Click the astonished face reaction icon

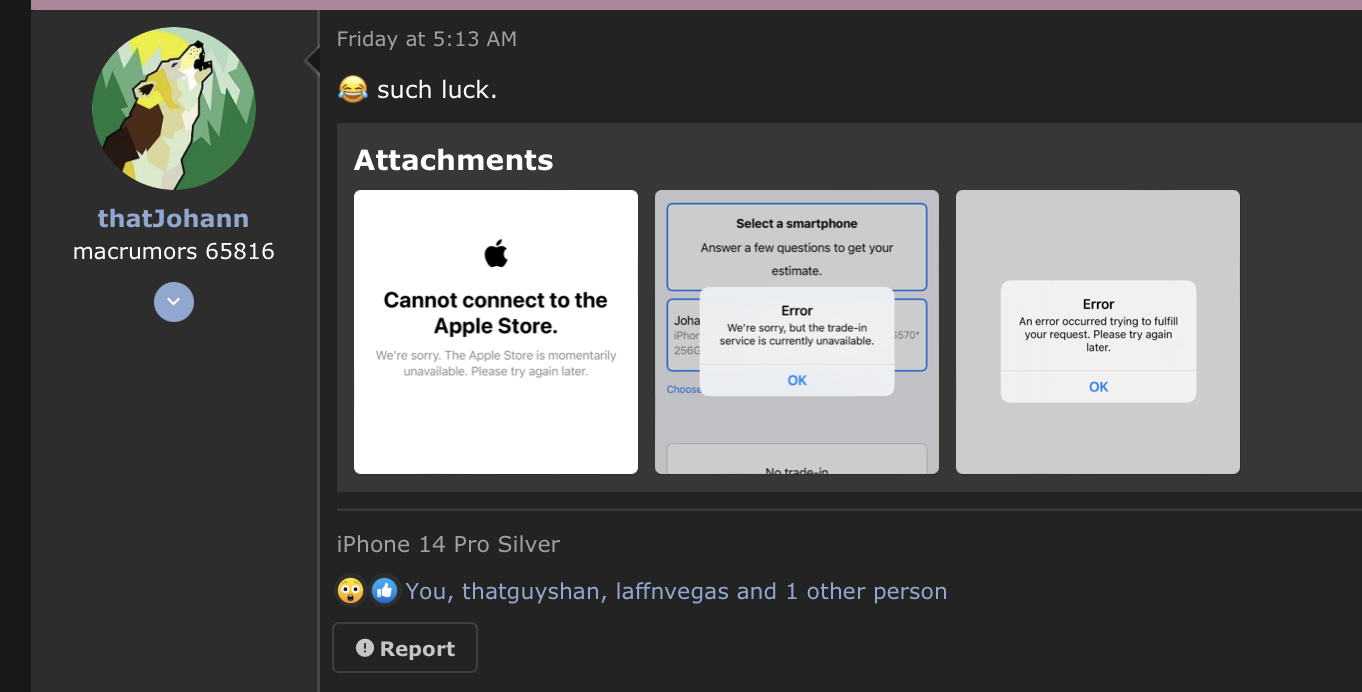pos(350,591)
